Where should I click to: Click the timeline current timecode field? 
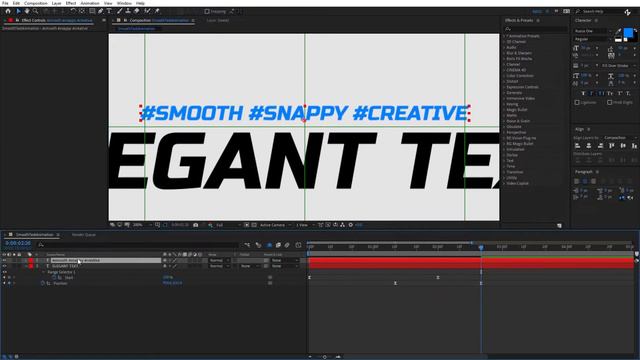point(18,243)
